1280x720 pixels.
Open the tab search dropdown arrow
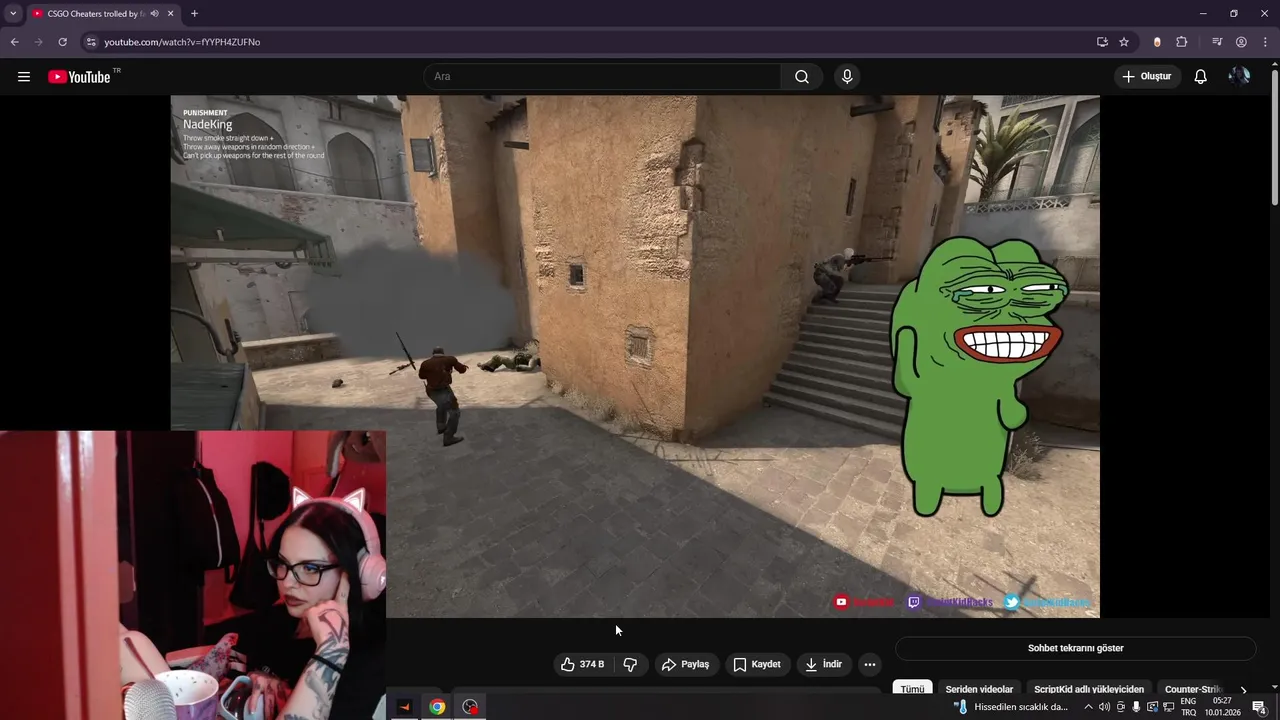coord(13,14)
